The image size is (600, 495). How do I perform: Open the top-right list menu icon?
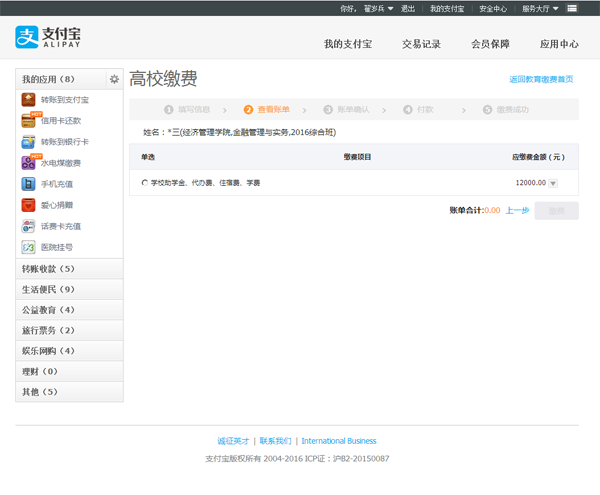pyautogui.click(x=572, y=8)
